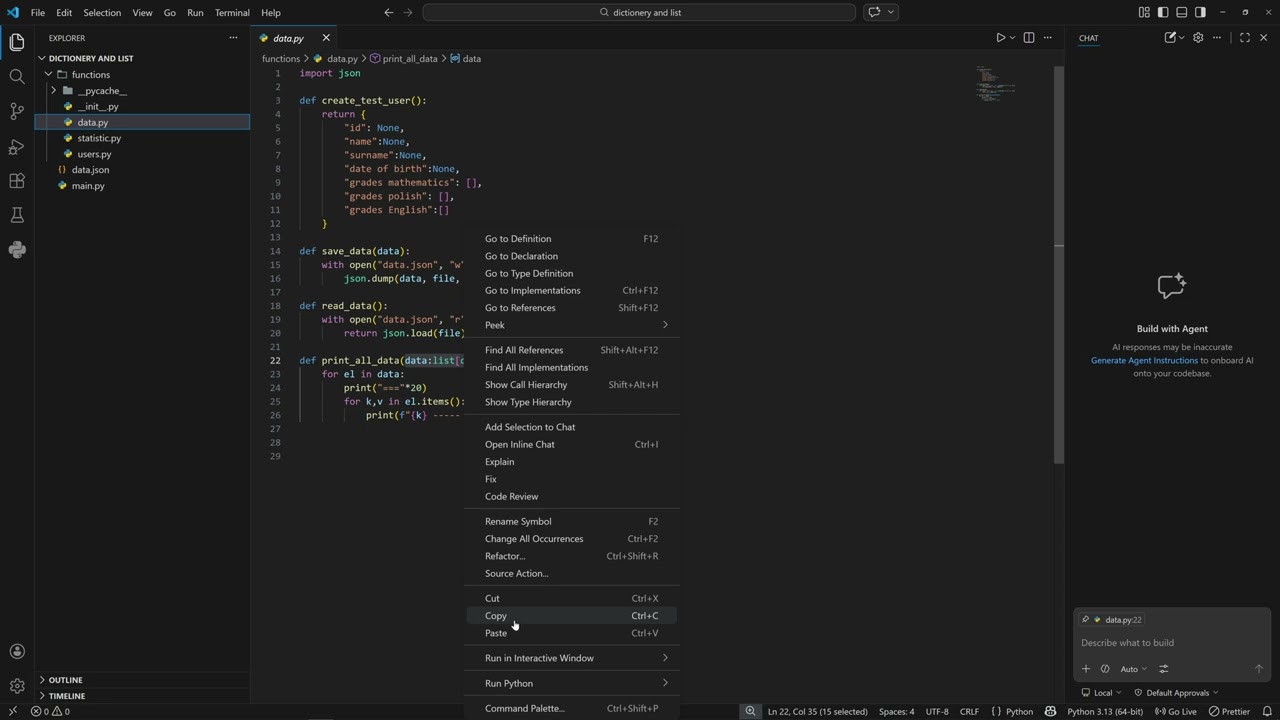
Task: Toggle the Secondary Side Bar layout button
Action: coord(1201,12)
